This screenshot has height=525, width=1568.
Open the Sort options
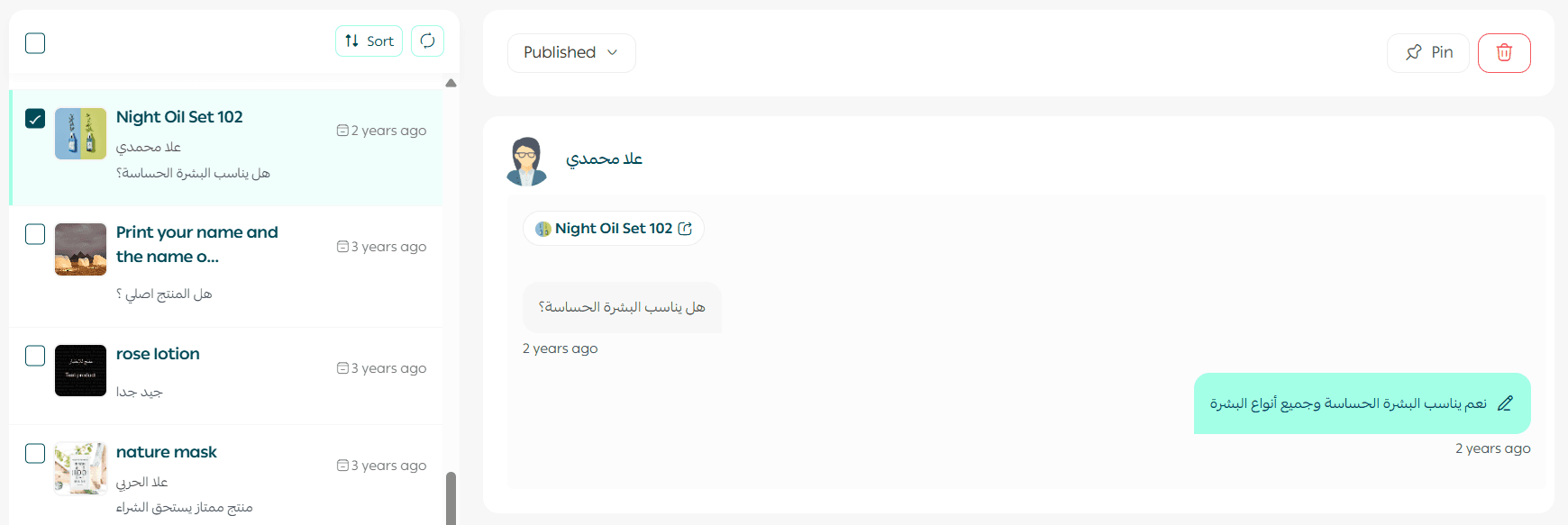[369, 41]
